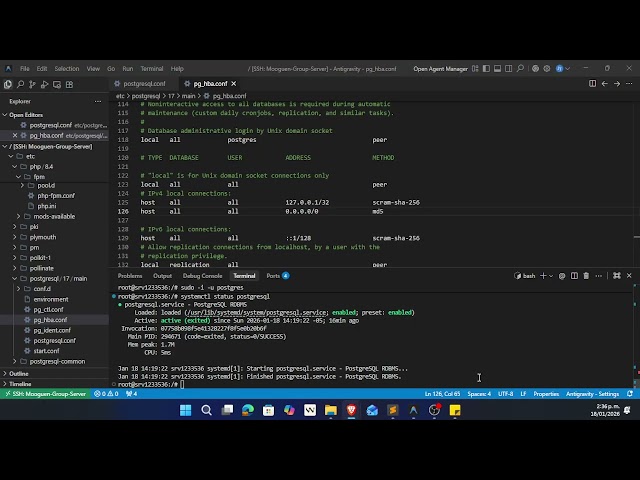Open the Terminal menu
The width and height of the screenshot is (640, 480).
[152, 69]
